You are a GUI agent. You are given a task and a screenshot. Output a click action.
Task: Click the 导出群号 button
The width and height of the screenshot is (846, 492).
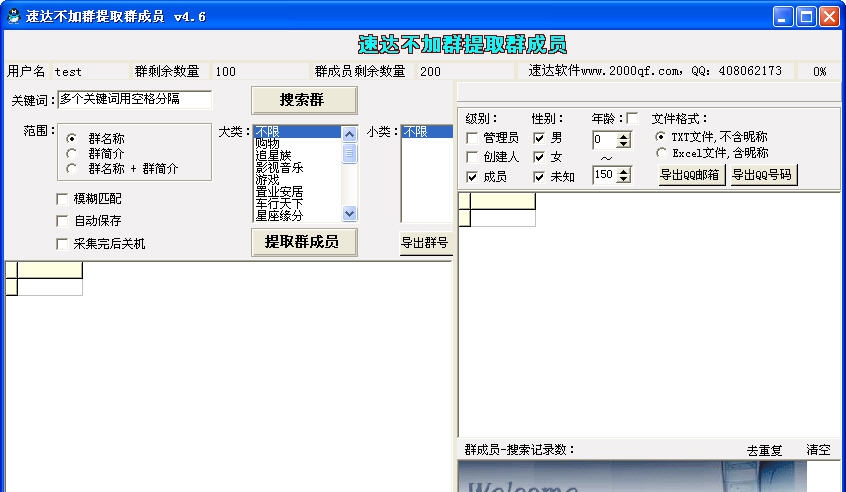coord(425,243)
